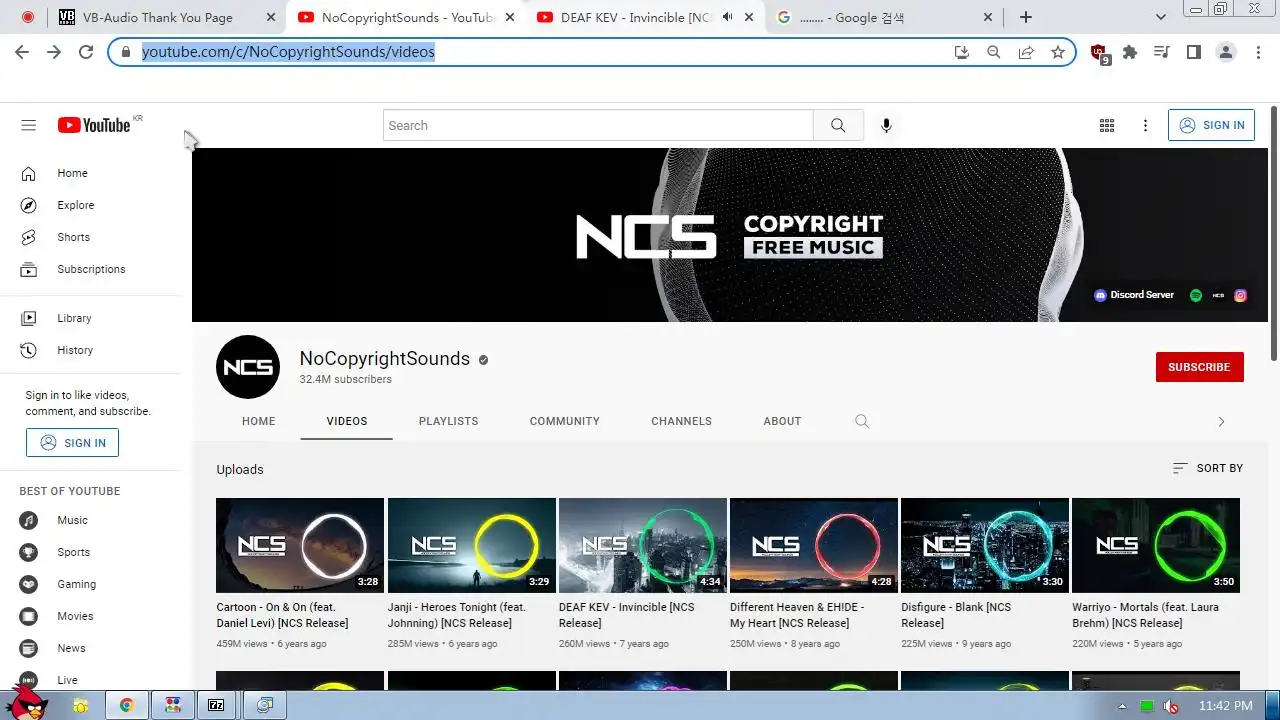Screen dimensions: 1280x720
Task: Click SIGN IN in the sidebar
Action: click(x=72, y=443)
